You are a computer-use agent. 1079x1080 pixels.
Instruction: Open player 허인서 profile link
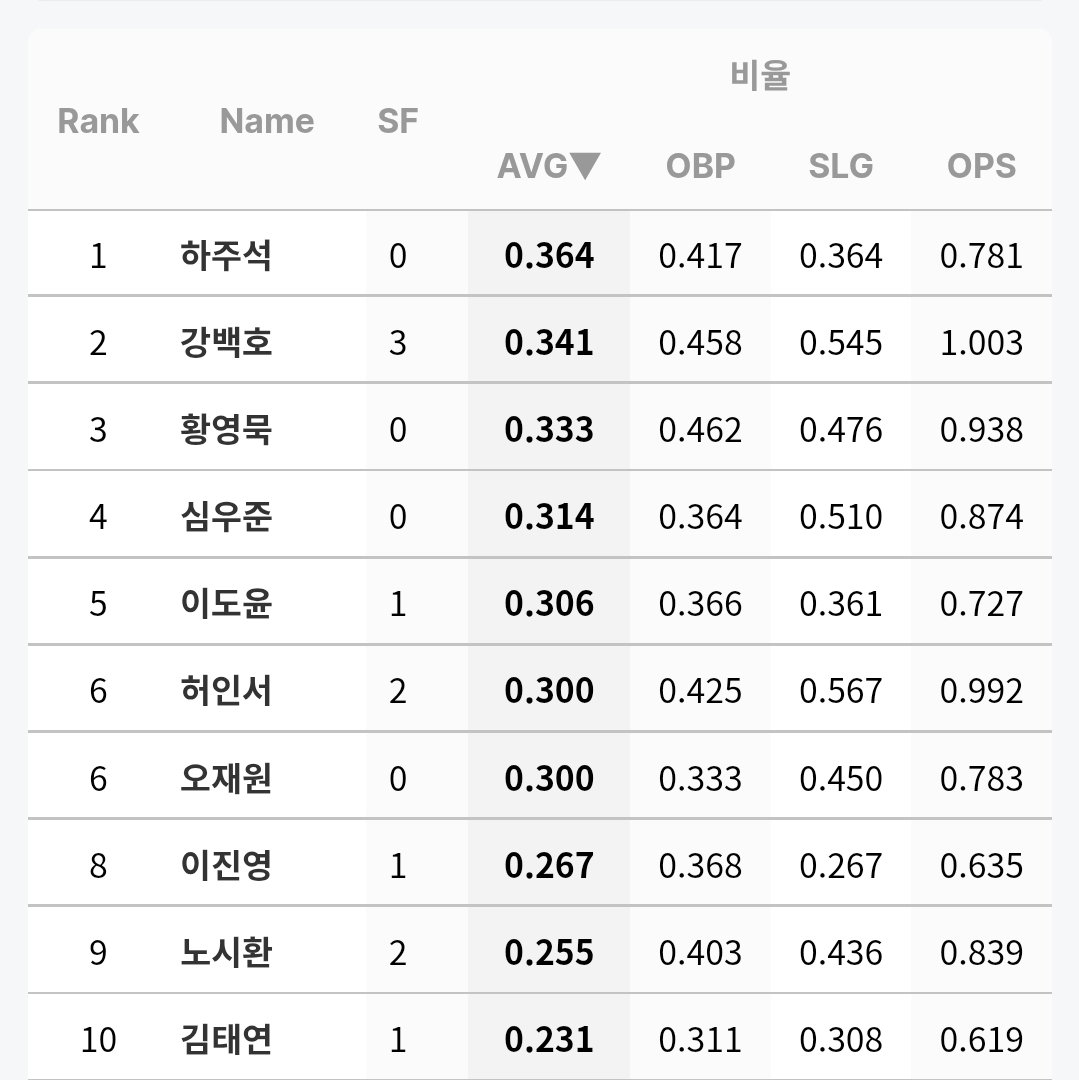226,691
